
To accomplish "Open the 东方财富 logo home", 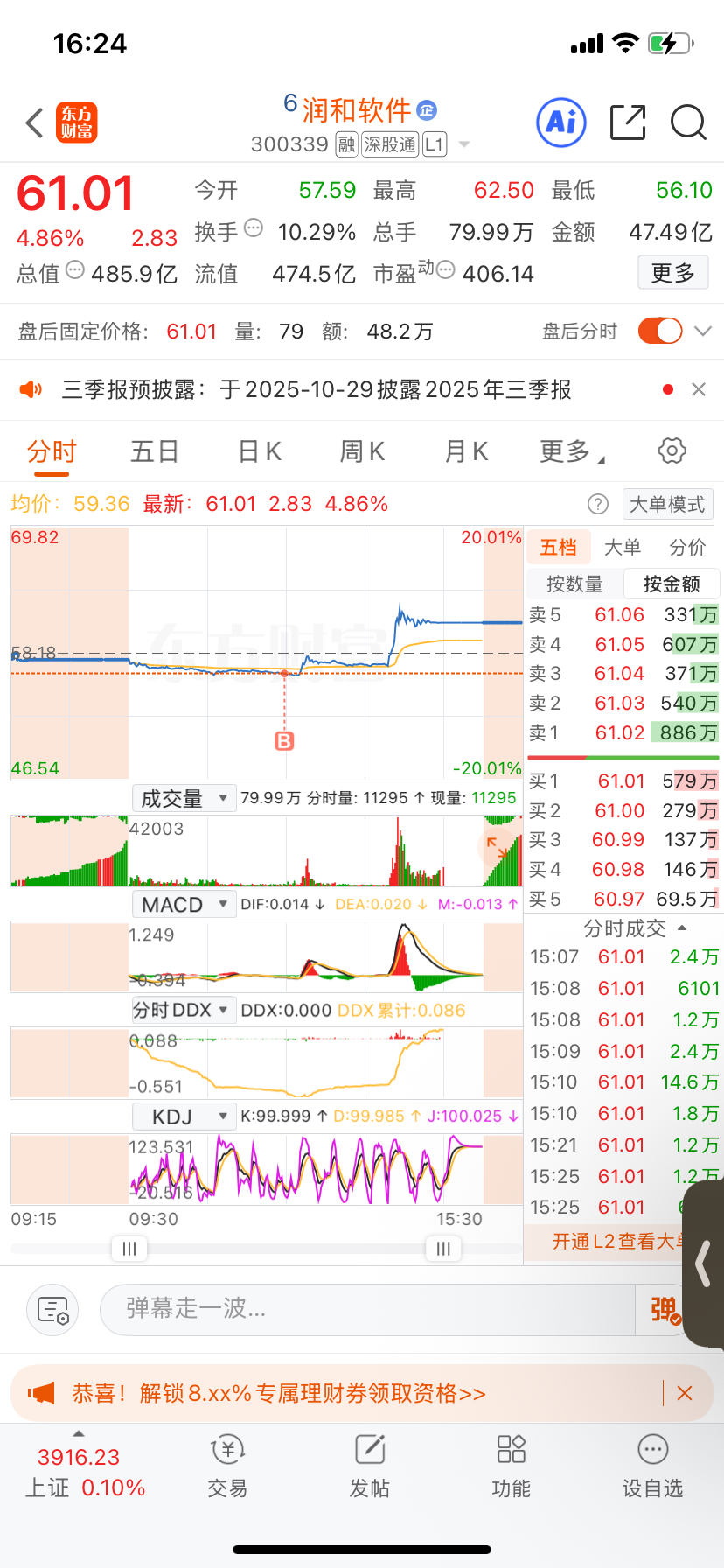I will (77, 122).
